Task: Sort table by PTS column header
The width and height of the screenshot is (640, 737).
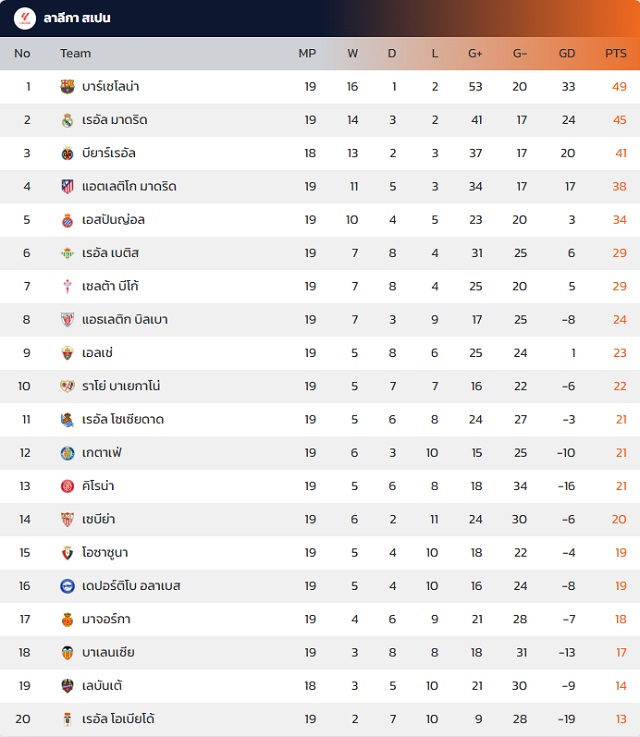Action: click(615, 53)
